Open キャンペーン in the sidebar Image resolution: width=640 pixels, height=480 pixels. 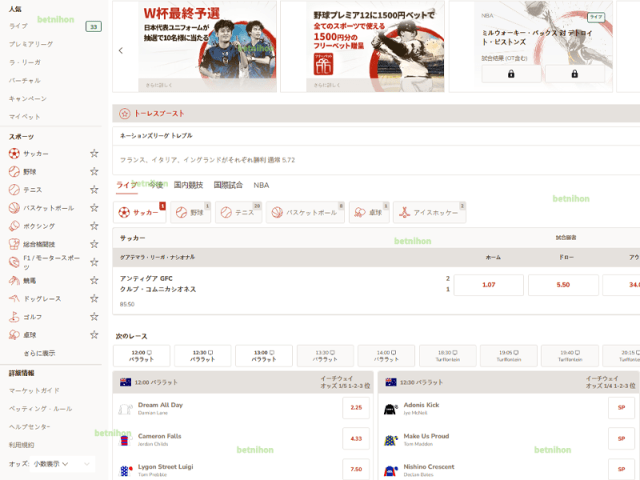pos(28,98)
